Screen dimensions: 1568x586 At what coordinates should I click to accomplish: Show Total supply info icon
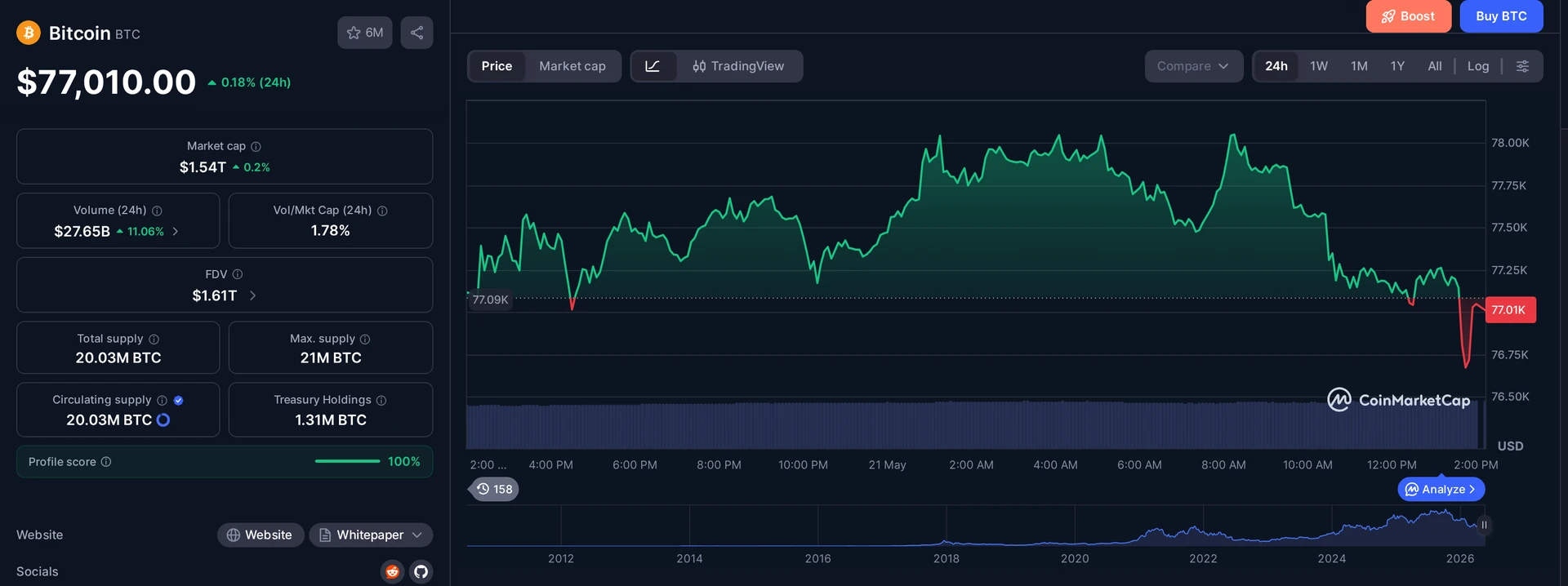tap(154, 339)
